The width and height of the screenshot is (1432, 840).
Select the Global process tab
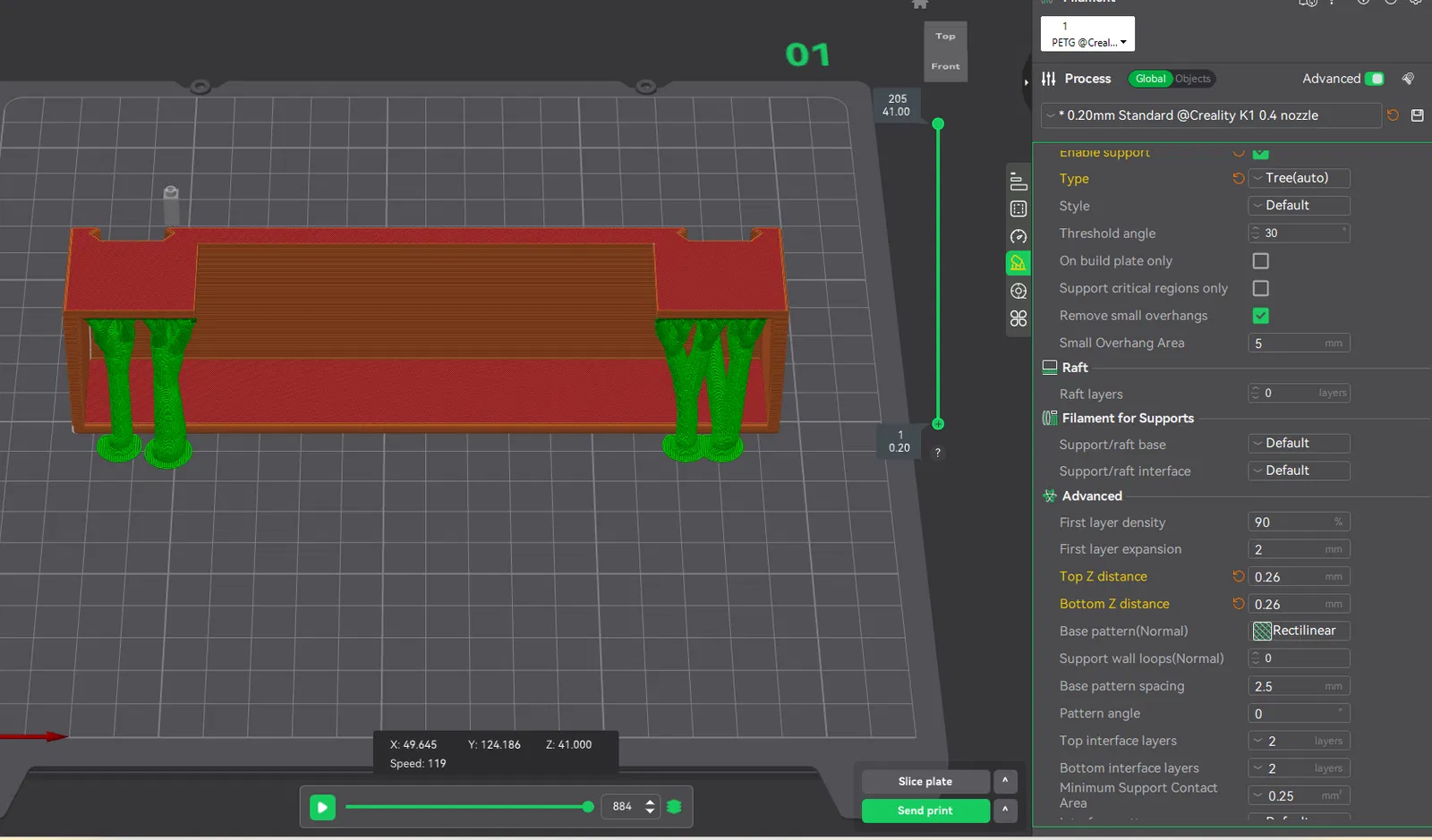tap(1150, 79)
